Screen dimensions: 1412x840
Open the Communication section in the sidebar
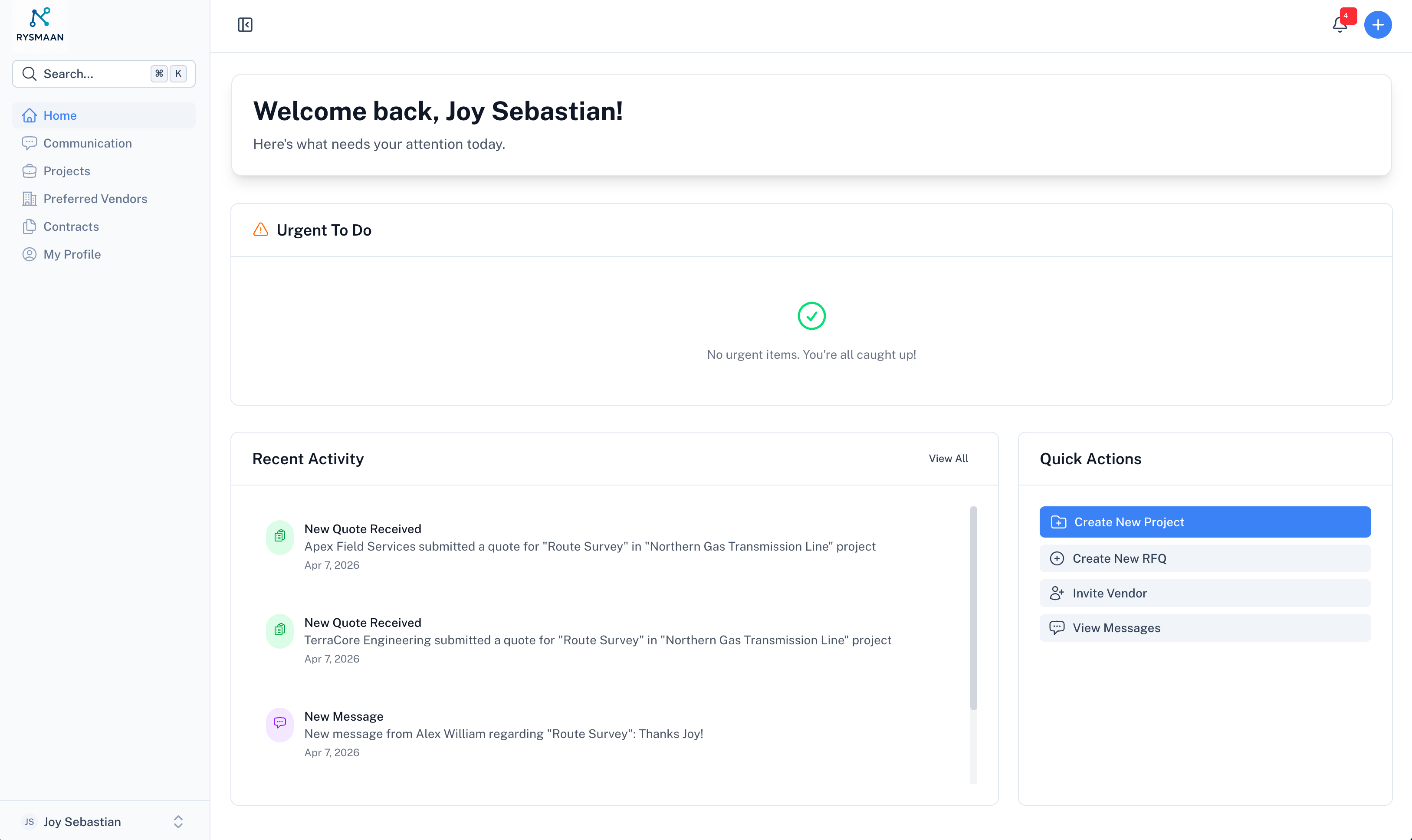[x=88, y=143]
